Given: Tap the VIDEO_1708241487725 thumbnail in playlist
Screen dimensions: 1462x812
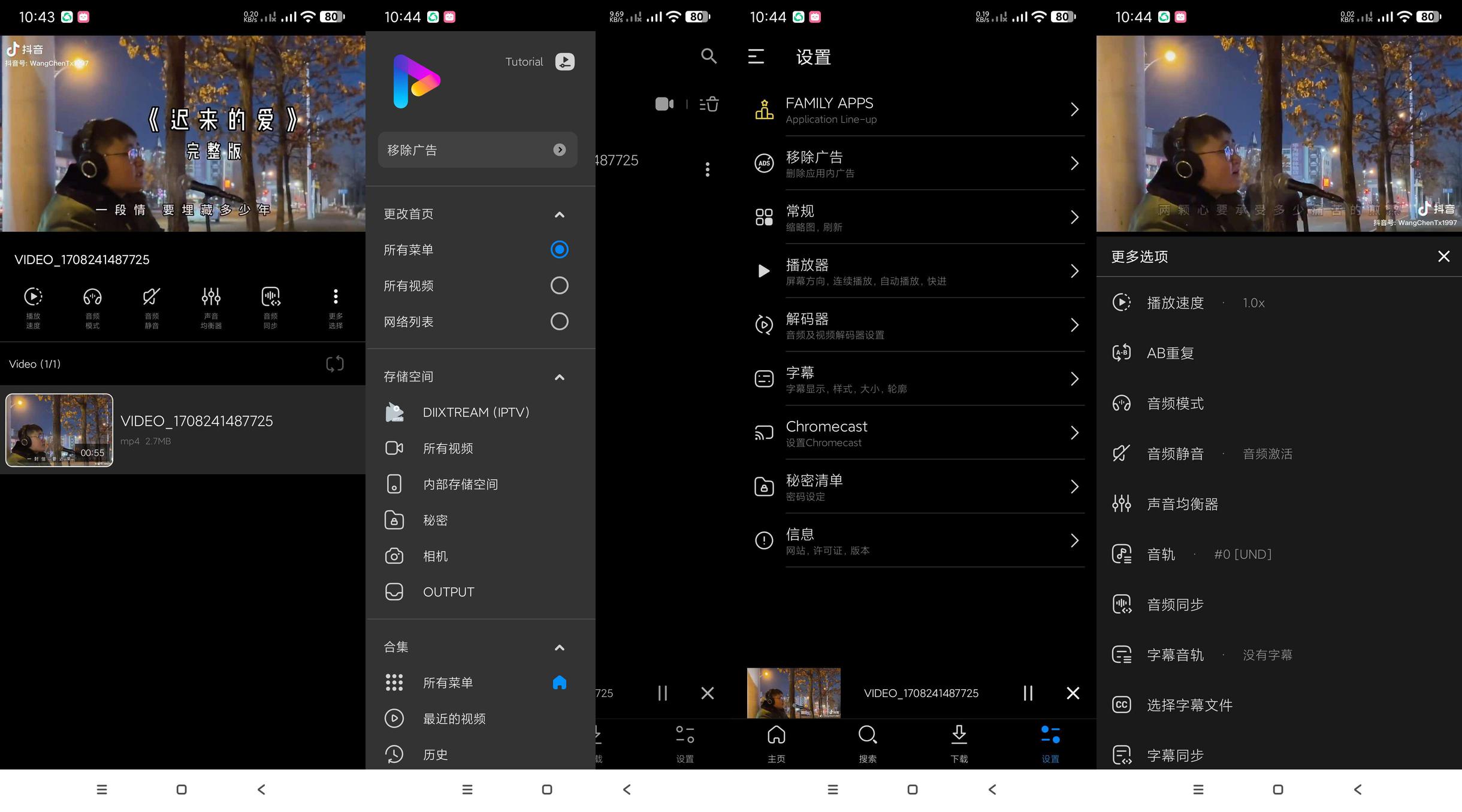Looking at the screenshot, I should (x=59, y=430).
